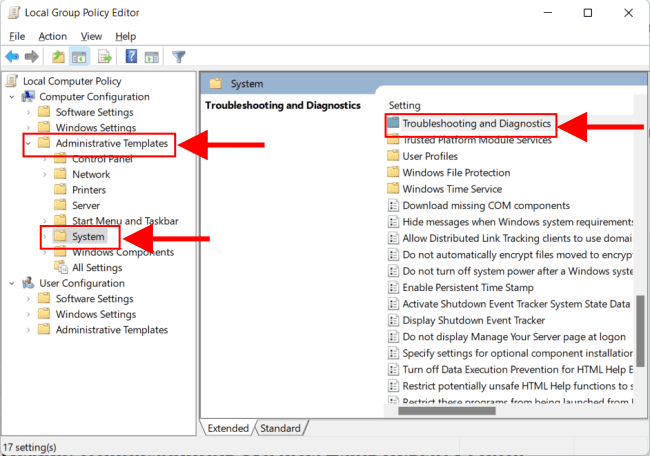Viewport: 650px width, 456px height.
Task: Select Restrict potentially unsafe HTML Help functions
Action: 517,386
